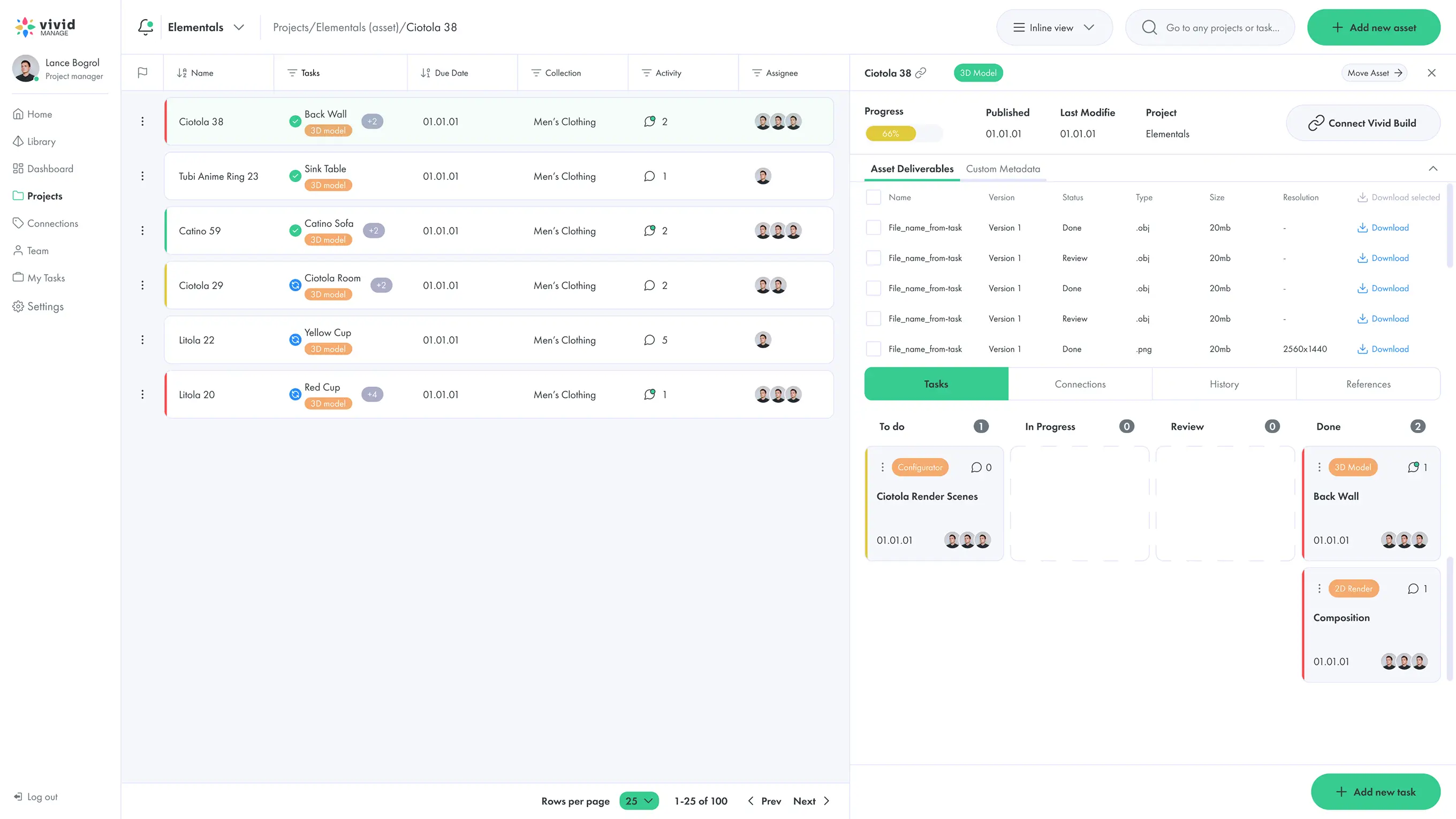The width and height of the screenshot is (1456, 819).
Task: Click Connect Vivid Build button
Action: [x=1362, y=123]
